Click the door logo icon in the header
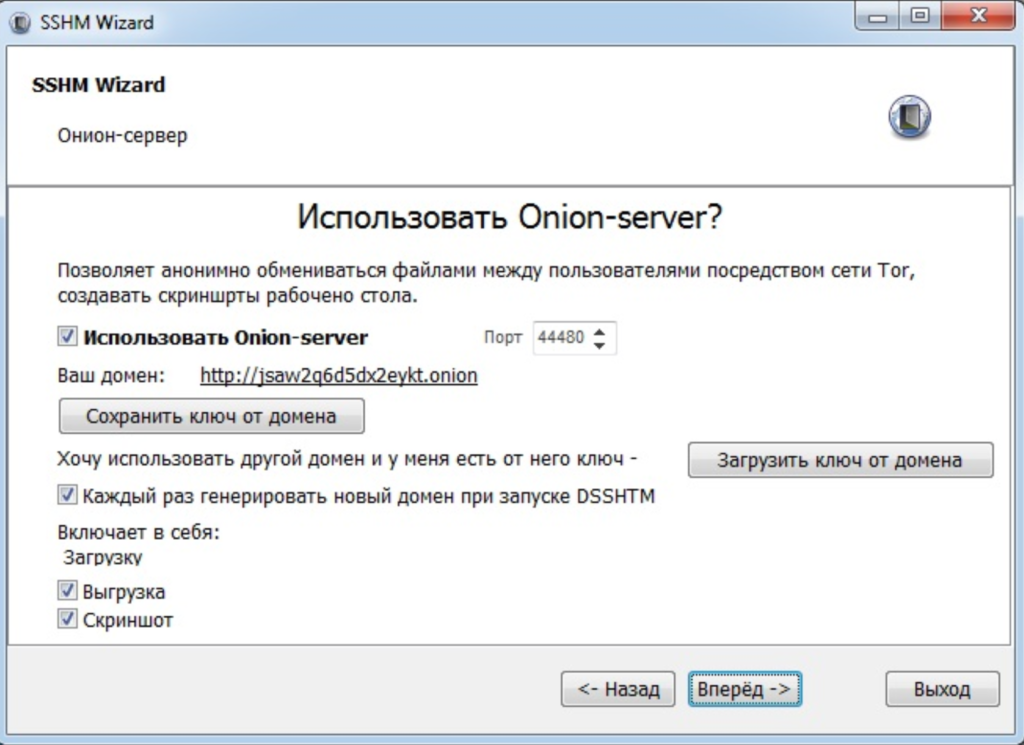Viewport: 1024px width, 745px height. [x=908, y=116]
